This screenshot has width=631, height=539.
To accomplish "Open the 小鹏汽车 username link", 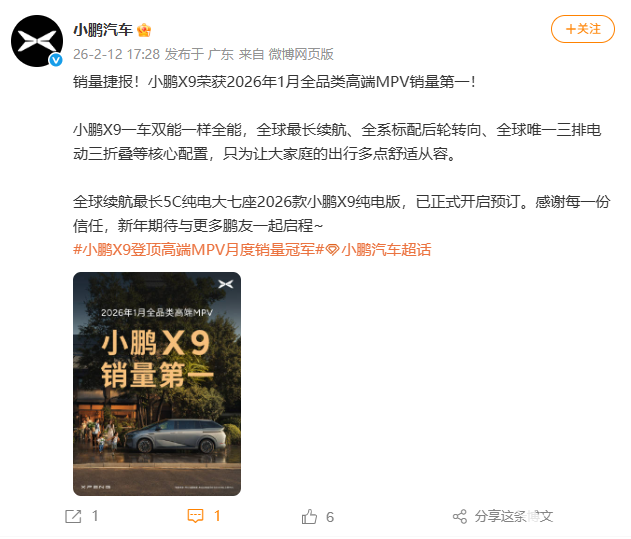I will (x=103, y=30).
